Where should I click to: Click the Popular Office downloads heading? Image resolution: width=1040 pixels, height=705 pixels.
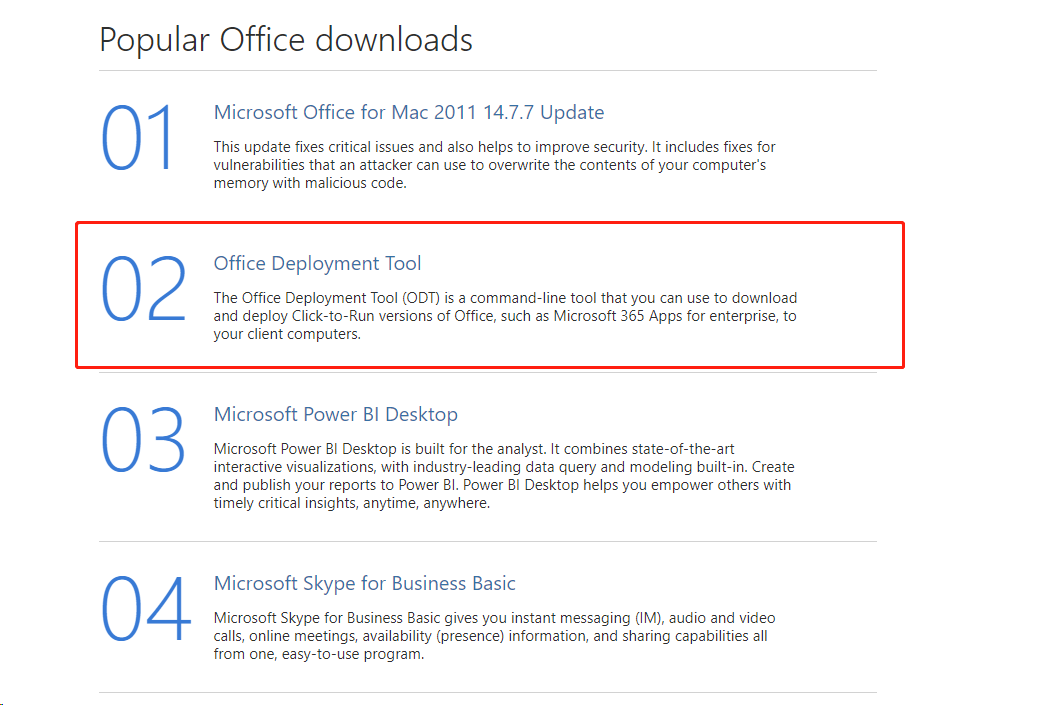coord(286,39)
